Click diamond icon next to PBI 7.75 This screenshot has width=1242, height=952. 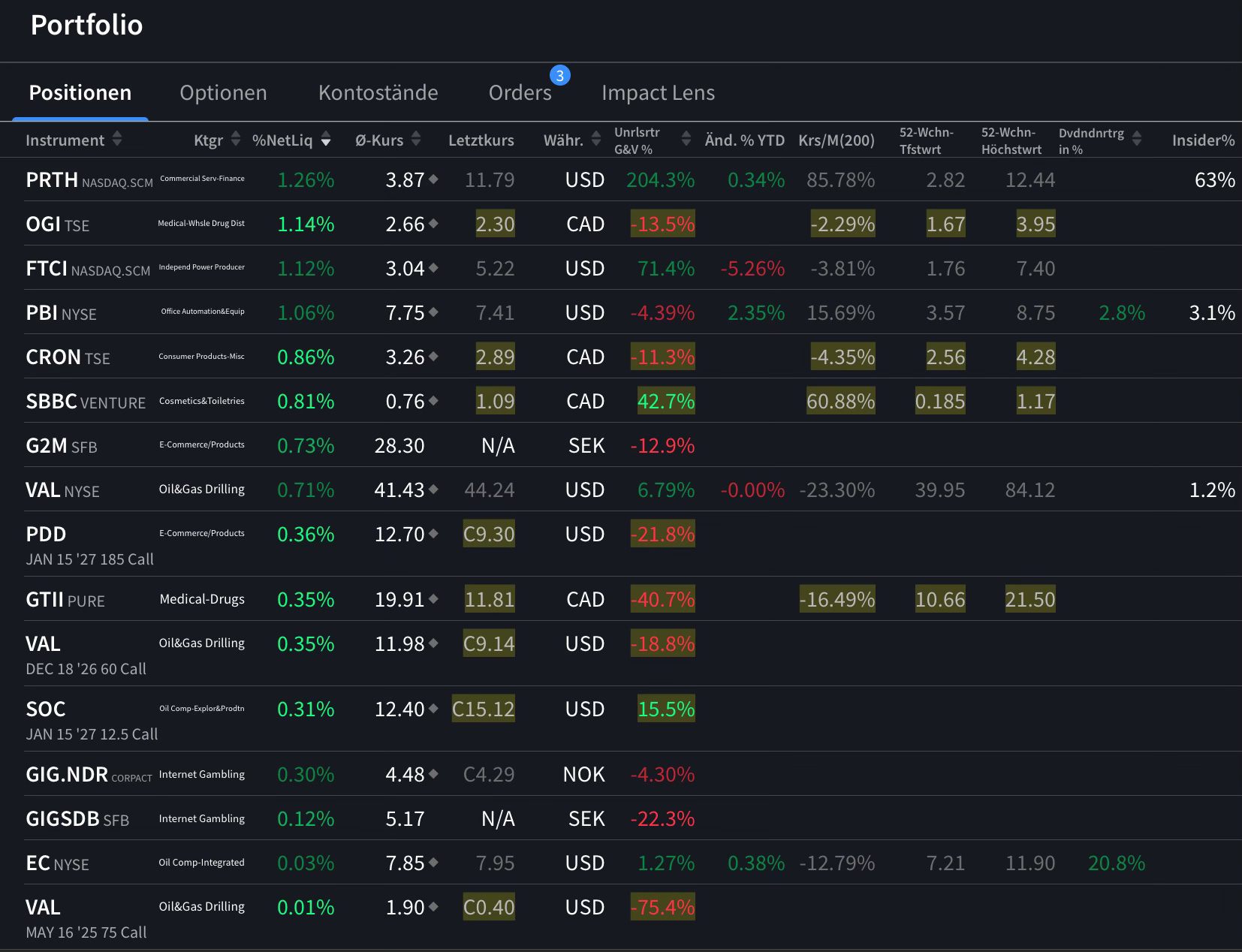click(433, 312)
